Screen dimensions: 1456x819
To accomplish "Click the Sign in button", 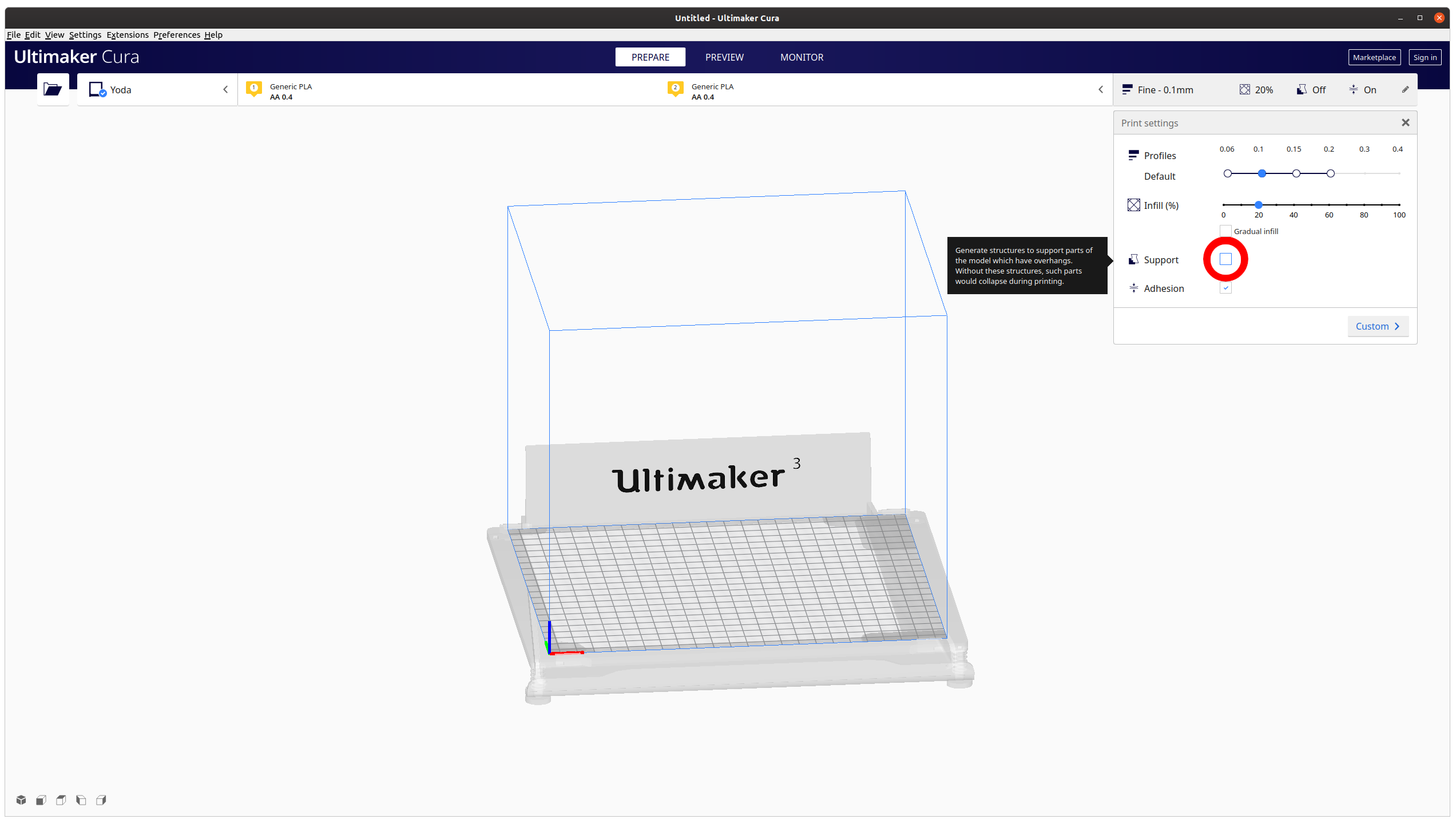I will 1425,57.
